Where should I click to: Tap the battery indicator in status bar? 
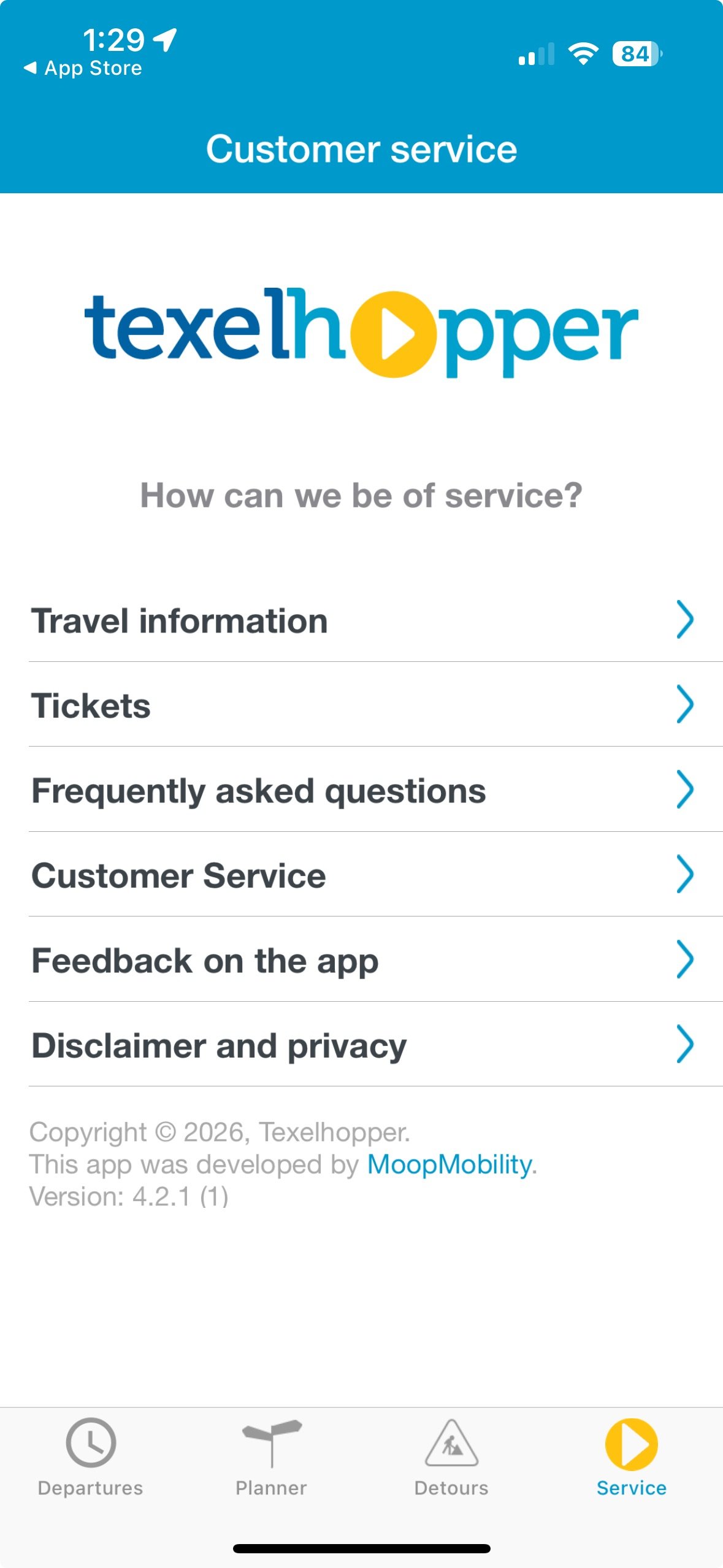point(637,54)
